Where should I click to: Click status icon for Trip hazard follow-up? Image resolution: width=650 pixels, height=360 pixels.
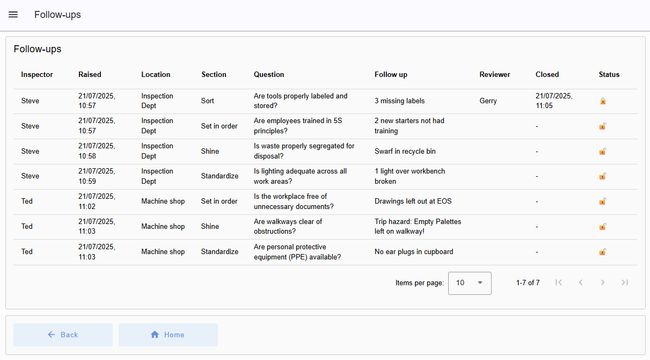603,226
